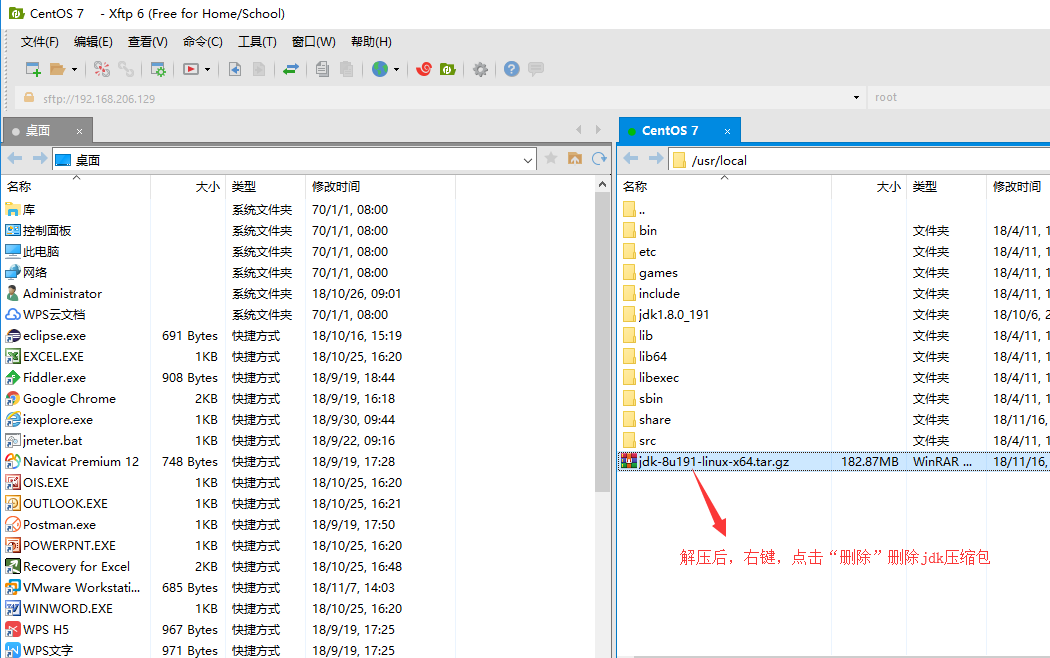Select the parent directory '..' entry
The width and height of the screenshot is (1050, 658).
642,210
